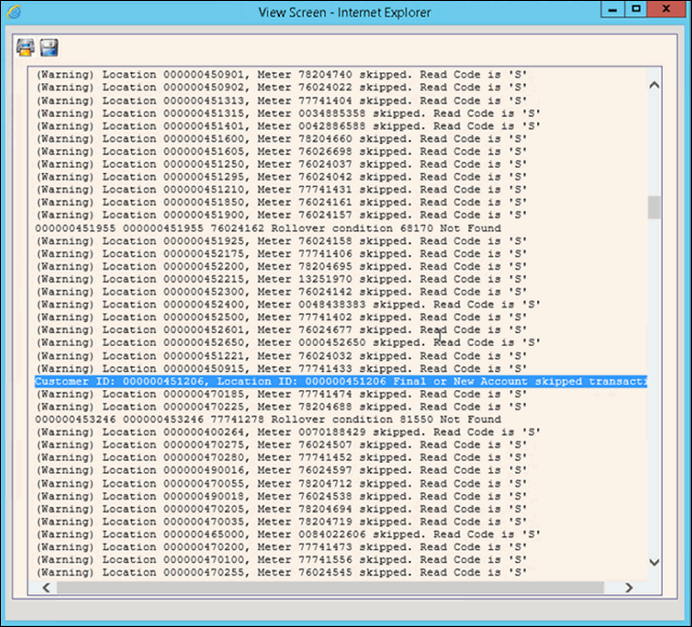Click warning line for Location 000000451900
The width and height of the screenshot is (692, 627).
[281, 215]
